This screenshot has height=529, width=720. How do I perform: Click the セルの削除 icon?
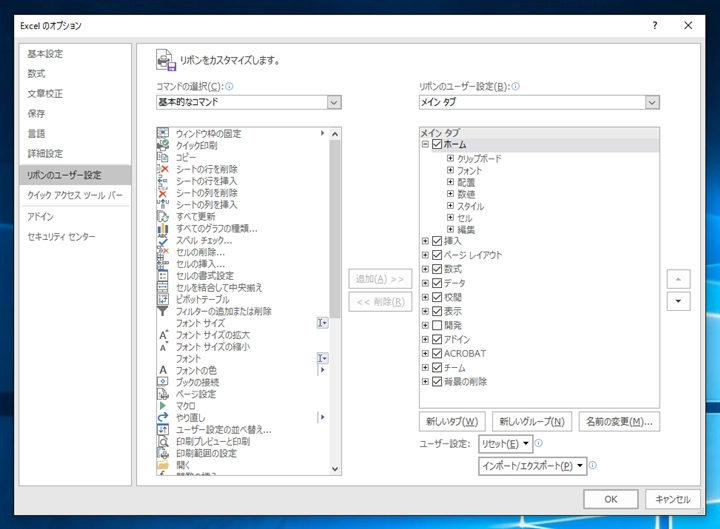coord(163,252)
